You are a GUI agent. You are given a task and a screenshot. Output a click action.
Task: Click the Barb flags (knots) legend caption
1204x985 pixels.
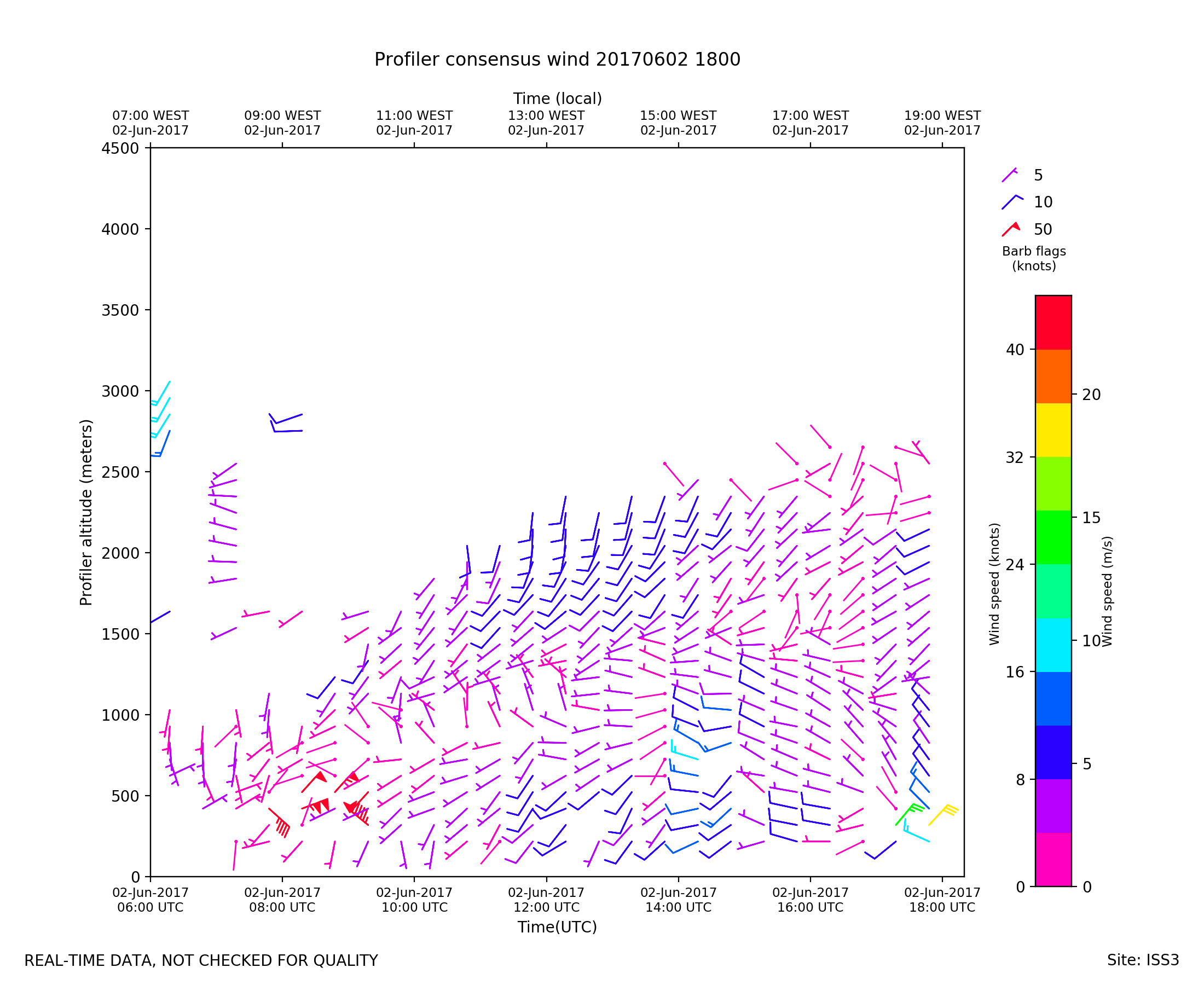coord(1034,259)
